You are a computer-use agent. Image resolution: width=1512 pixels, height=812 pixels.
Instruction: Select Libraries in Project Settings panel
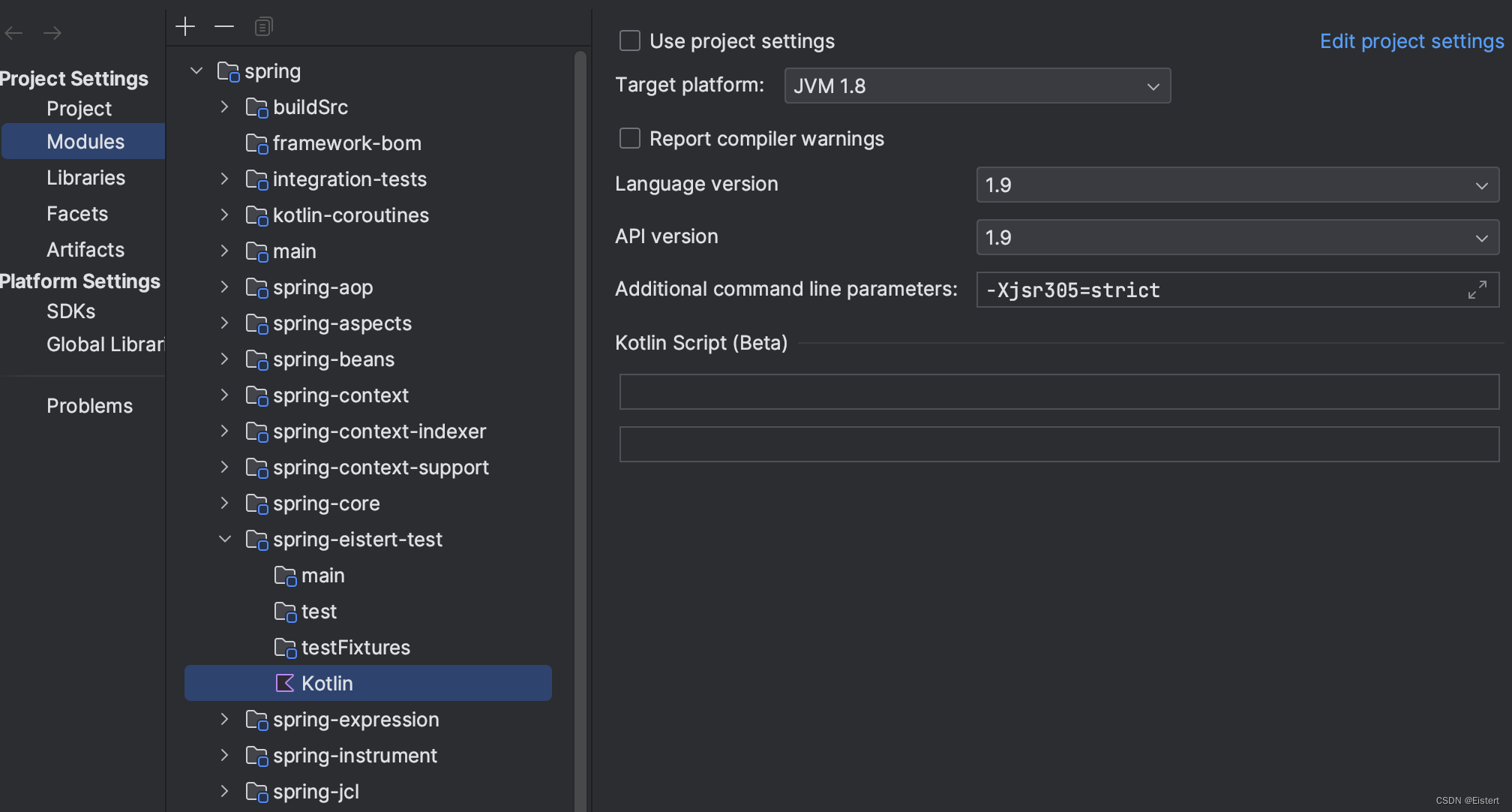85,177
